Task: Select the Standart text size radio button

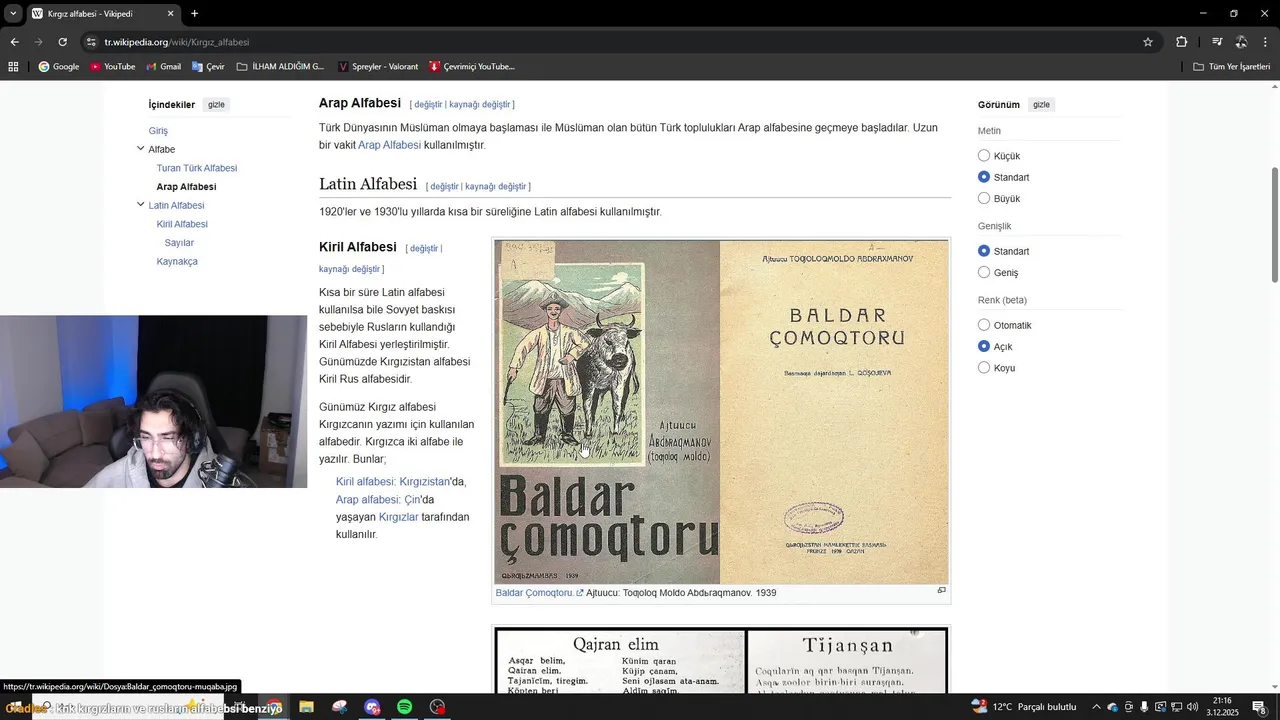Action: tap(984, 177)
